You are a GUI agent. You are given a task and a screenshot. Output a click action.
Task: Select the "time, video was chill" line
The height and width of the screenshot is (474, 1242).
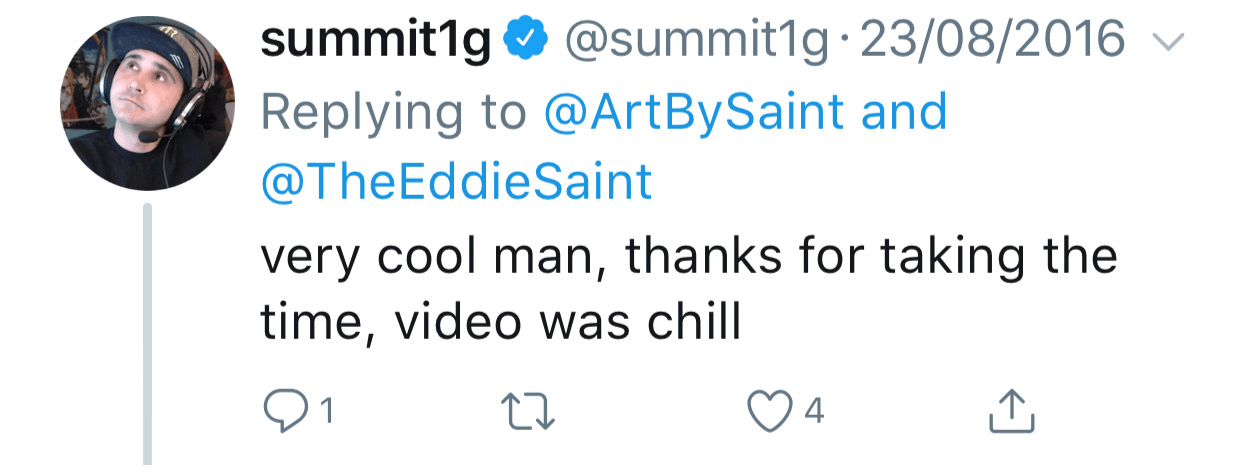[x=500, y=323]
